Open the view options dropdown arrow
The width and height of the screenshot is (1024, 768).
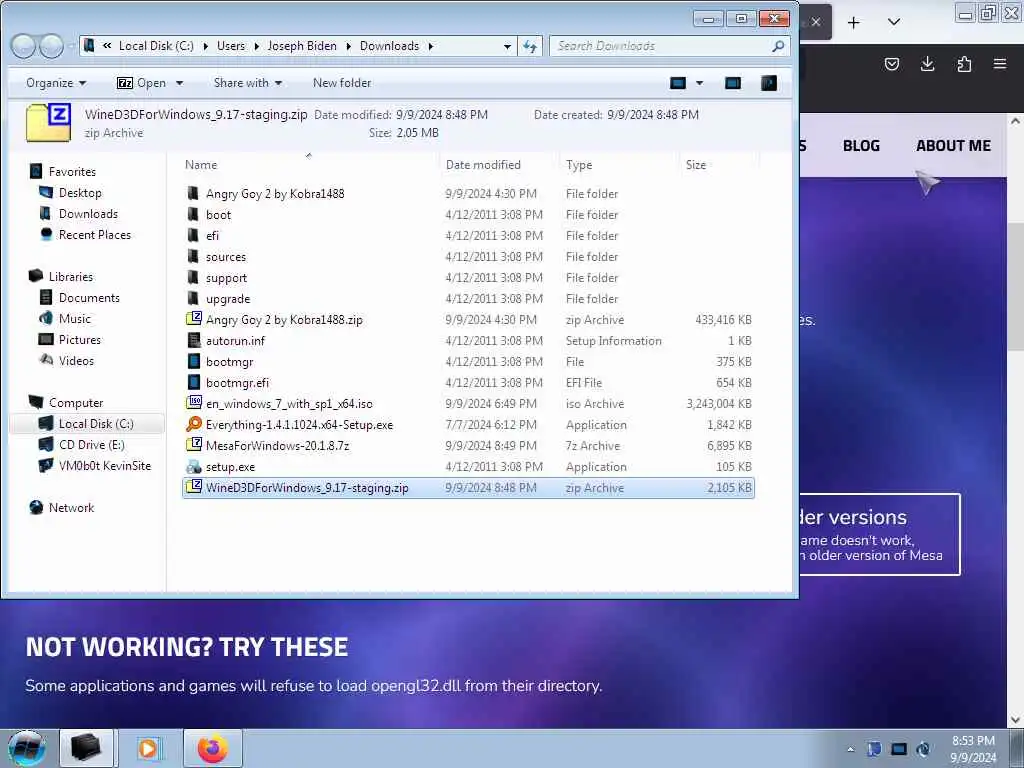point(699,83)
